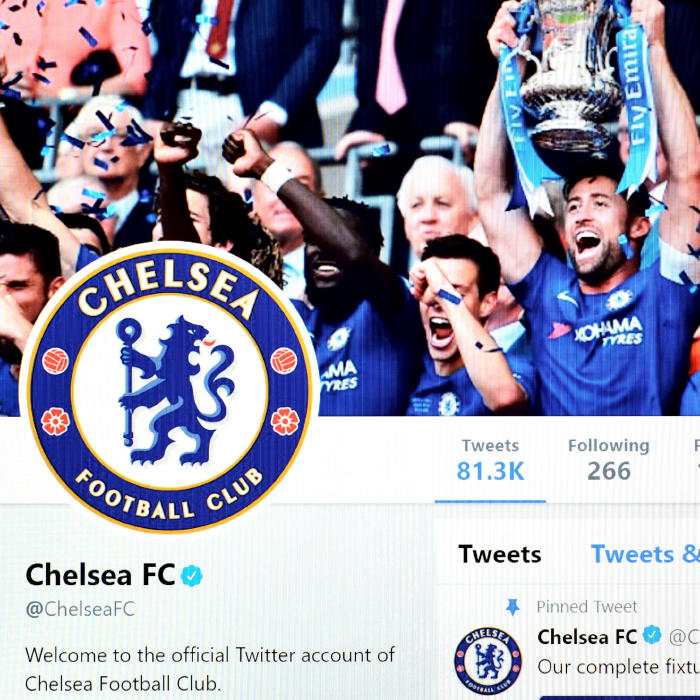Click the 266 following number
The image size is (700, 700).
609,471
